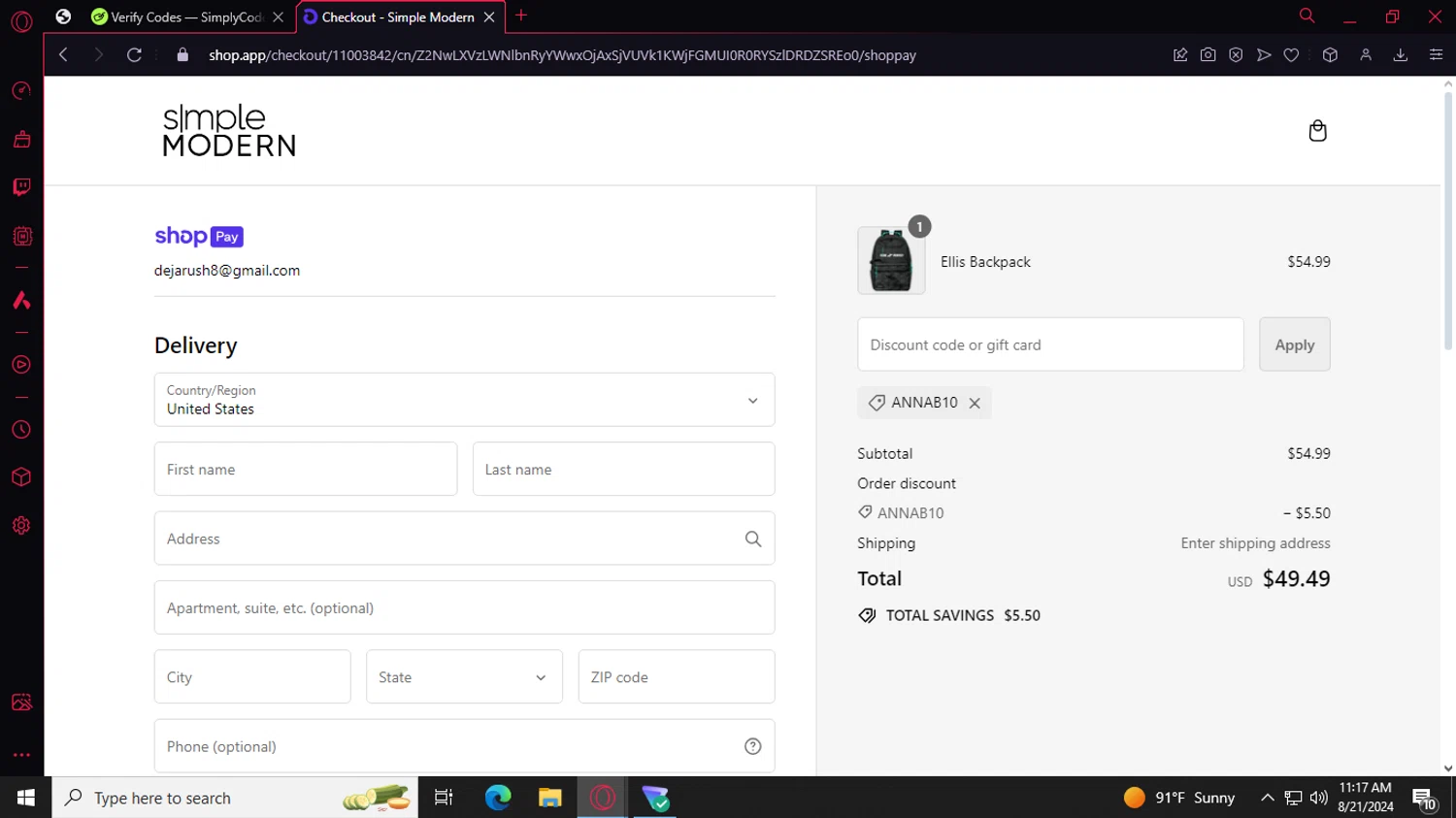This screenshot has width=1456, height=818.
Task: Click the Windows taskbar search box
Action: coord(235,798)
